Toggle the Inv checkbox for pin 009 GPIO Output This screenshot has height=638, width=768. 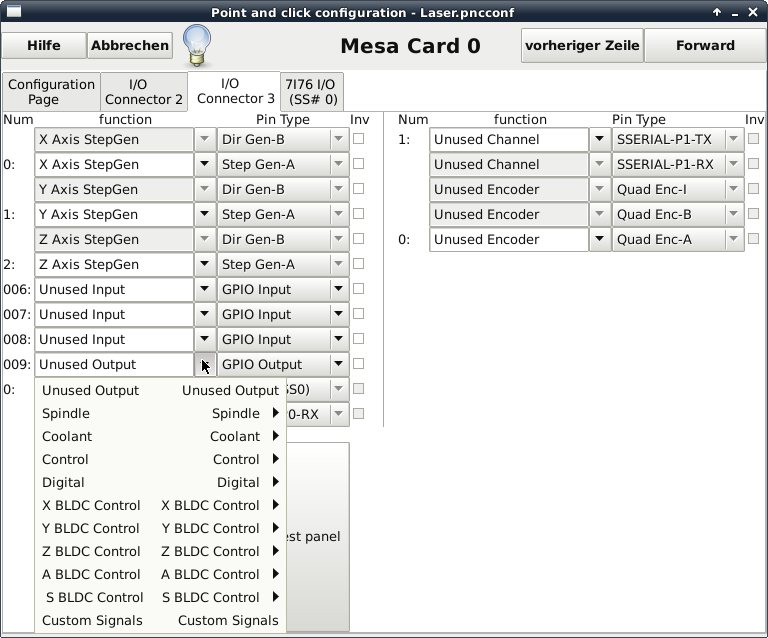tap(359, 363)
